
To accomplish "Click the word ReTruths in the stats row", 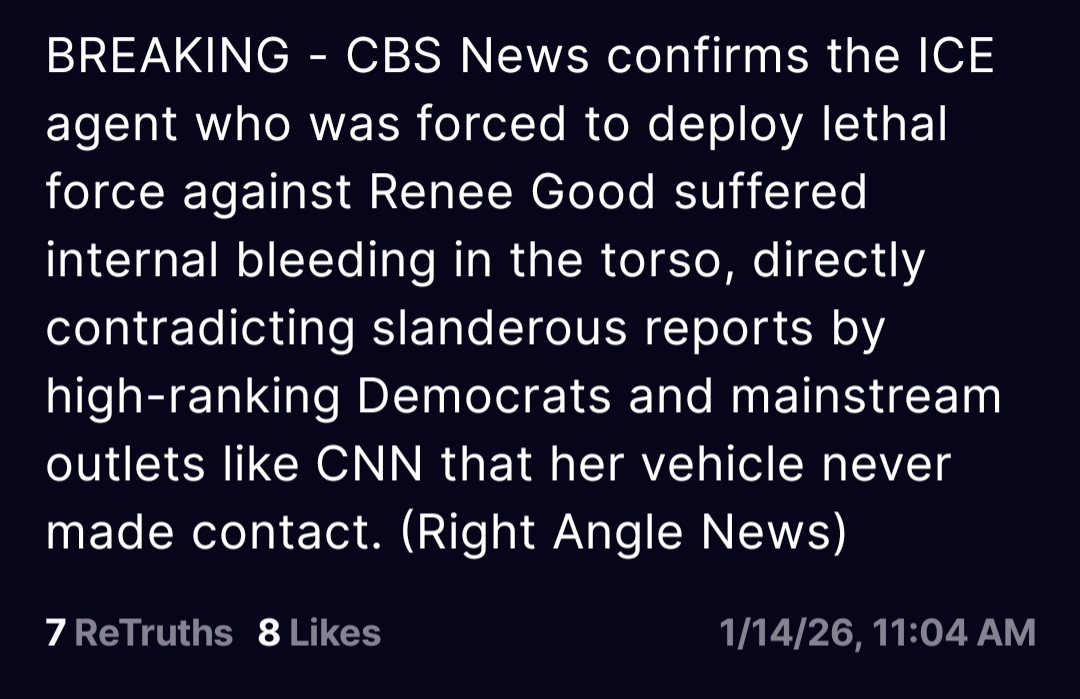I will [153, 633].
